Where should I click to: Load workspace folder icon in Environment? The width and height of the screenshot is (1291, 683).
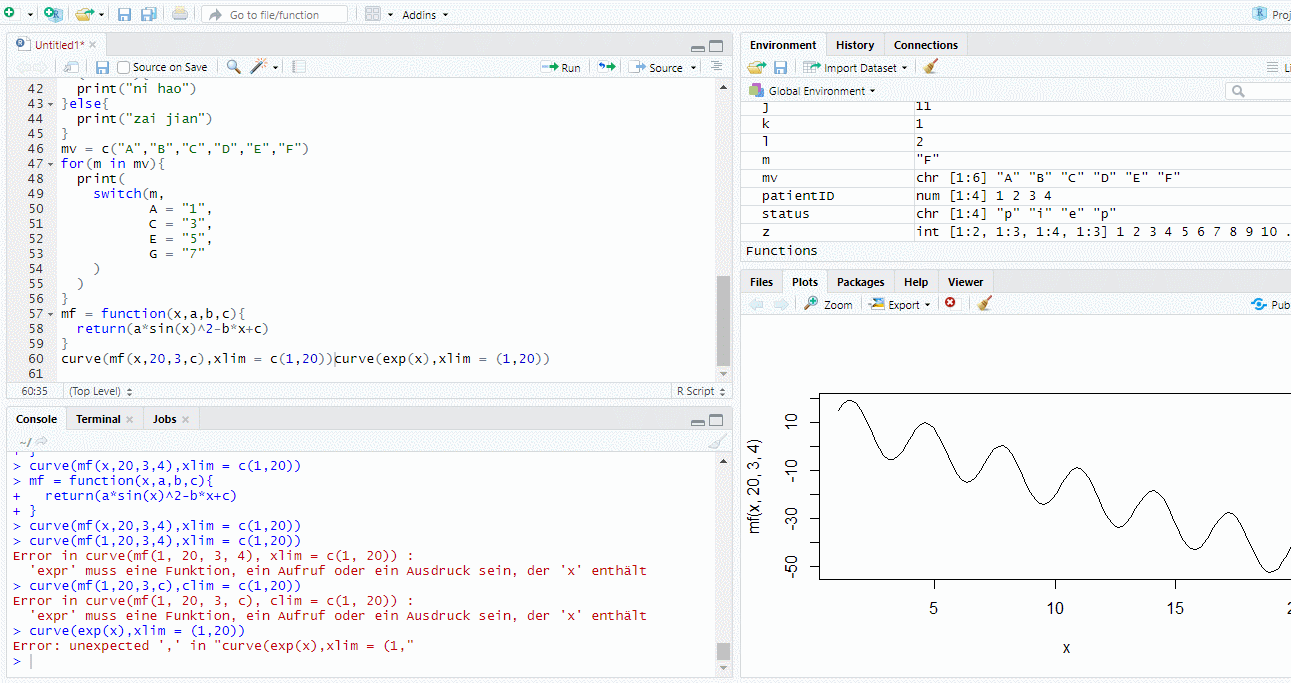(x=757, y=67)
